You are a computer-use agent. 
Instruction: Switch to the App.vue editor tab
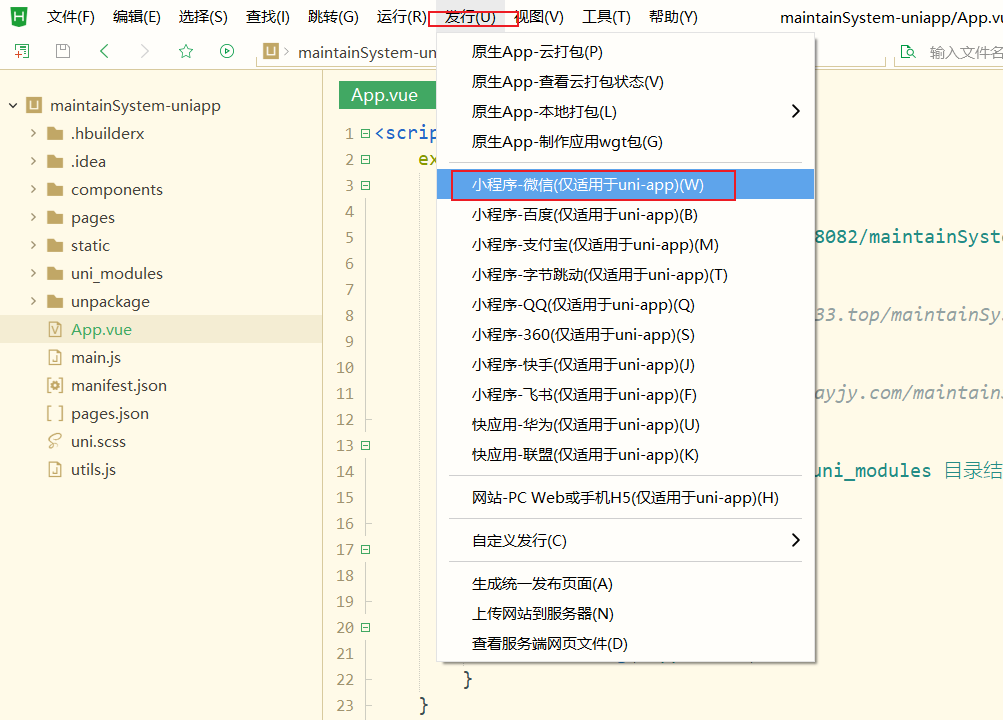[386, 95]
